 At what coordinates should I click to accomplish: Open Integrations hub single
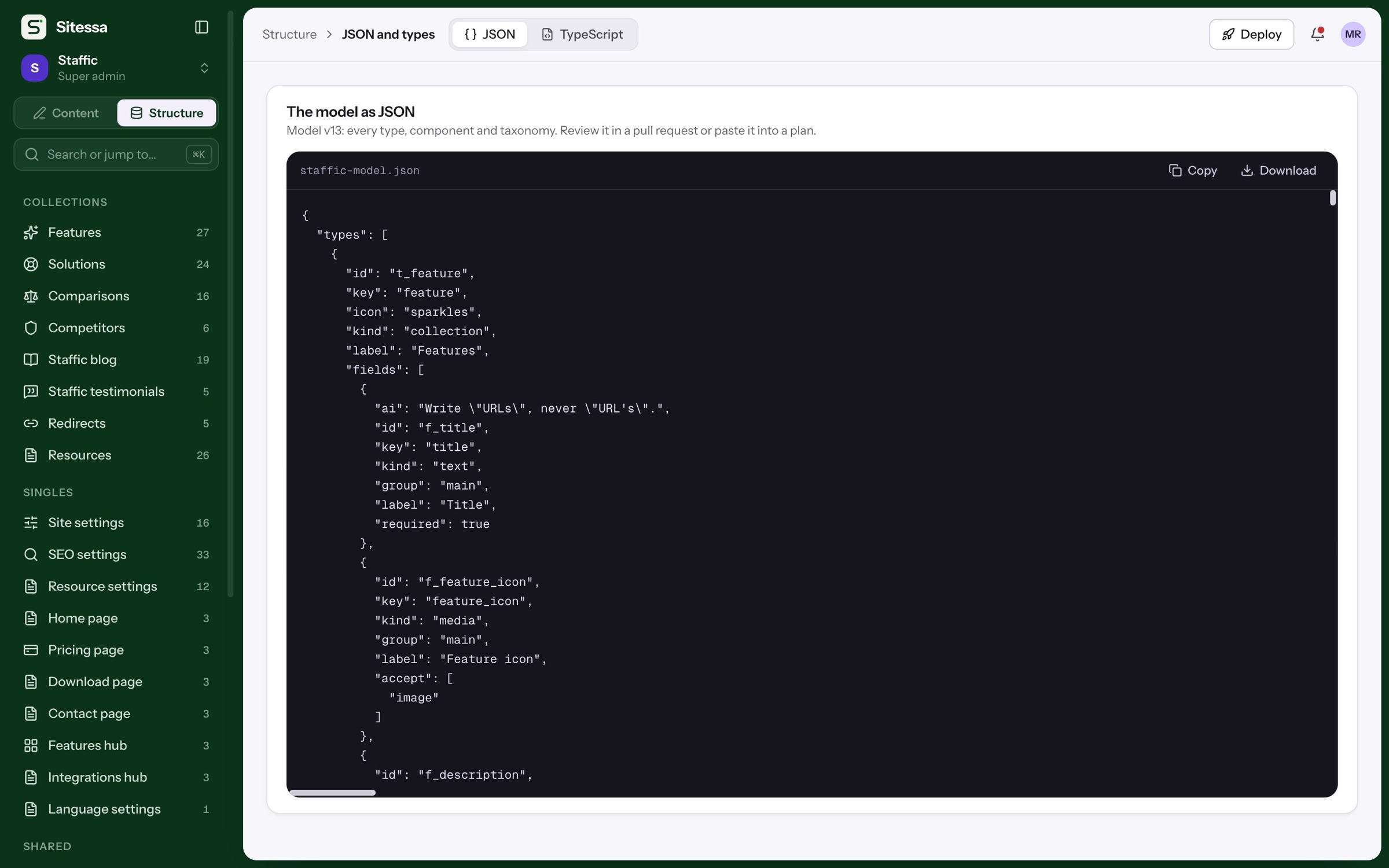[116, 778]
